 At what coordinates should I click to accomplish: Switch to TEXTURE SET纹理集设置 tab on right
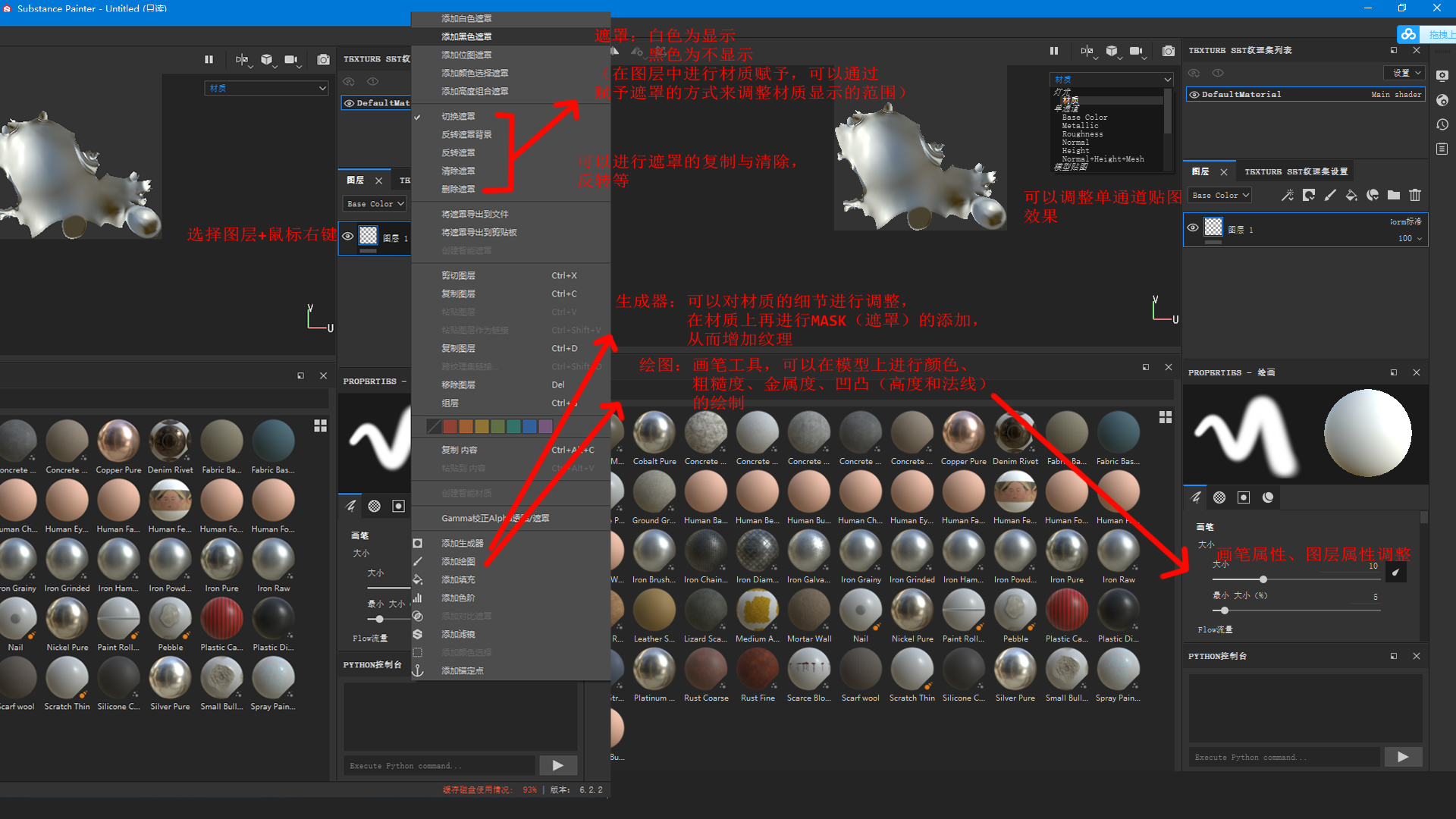[1296, 172]
